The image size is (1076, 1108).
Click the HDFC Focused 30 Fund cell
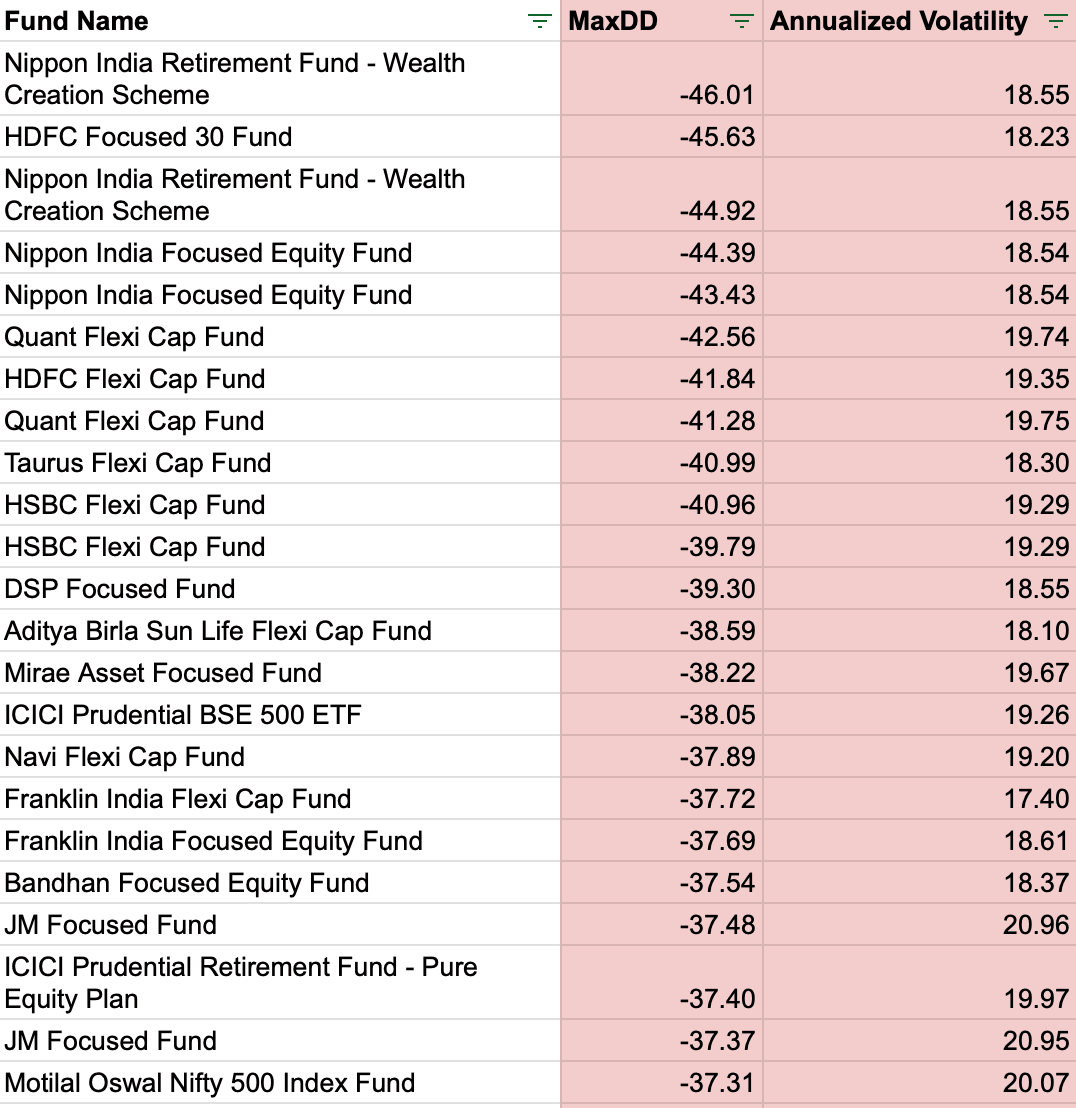click(149, 137)
